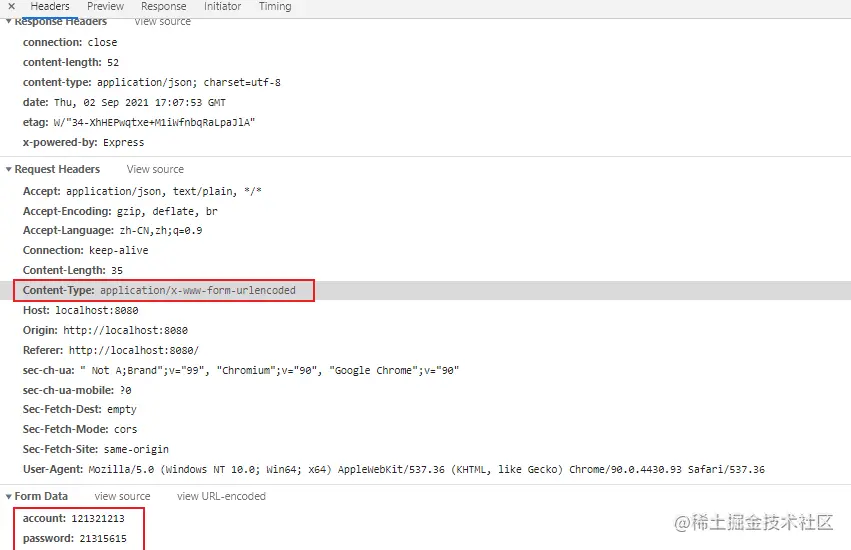The image size is (851, 550).
Task: Switch to the Headers tab
Action: point(50,7)
